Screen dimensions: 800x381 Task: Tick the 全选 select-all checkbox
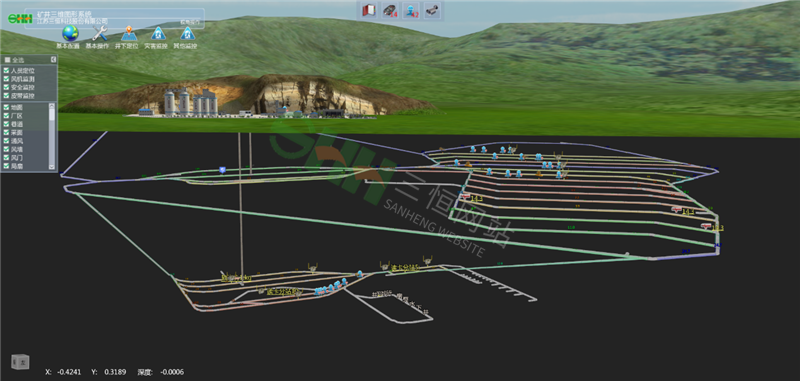click(7, 60)
